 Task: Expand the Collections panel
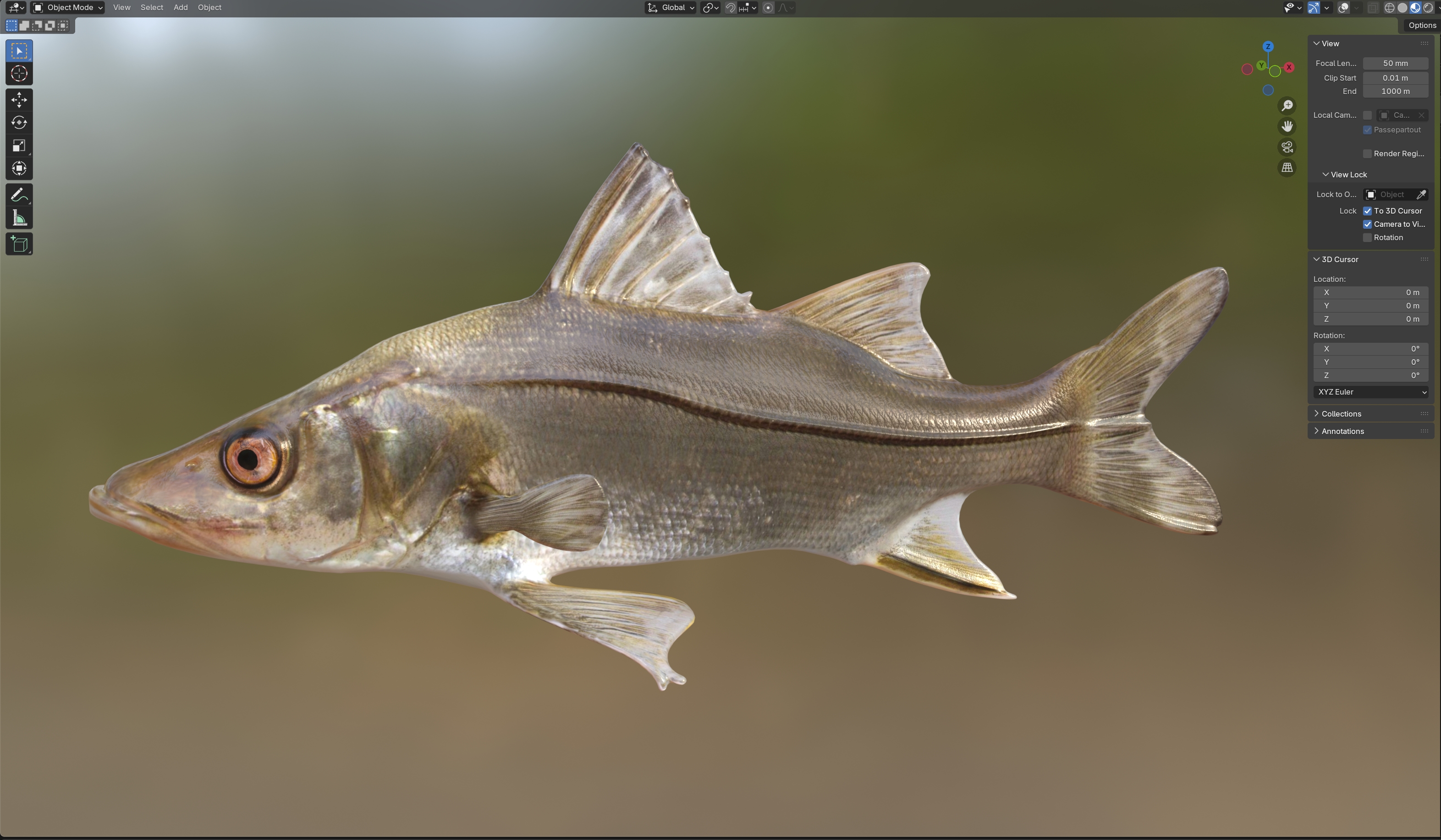tap(1341, 413)
